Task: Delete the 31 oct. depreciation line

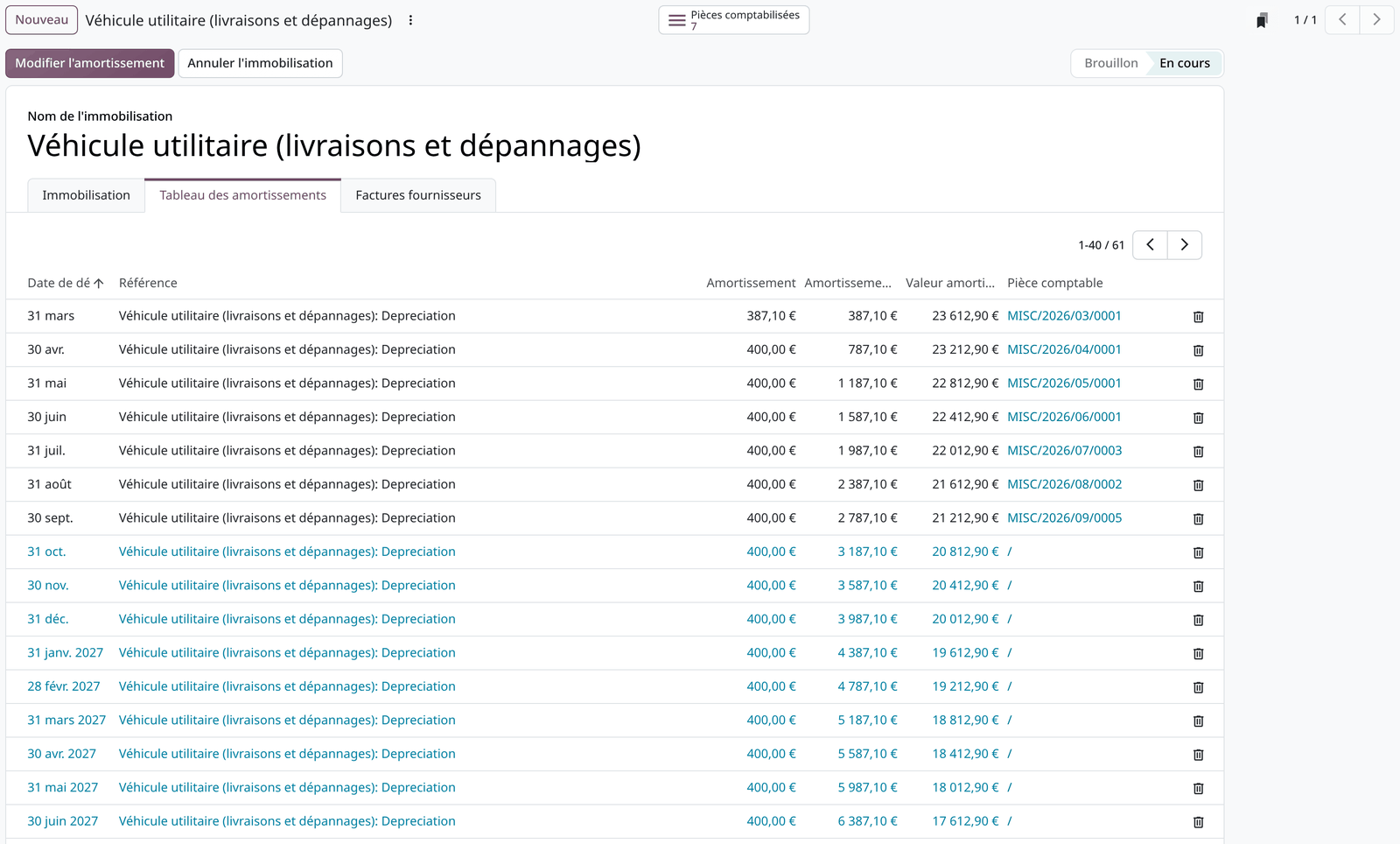Action: coord(1198,552)
